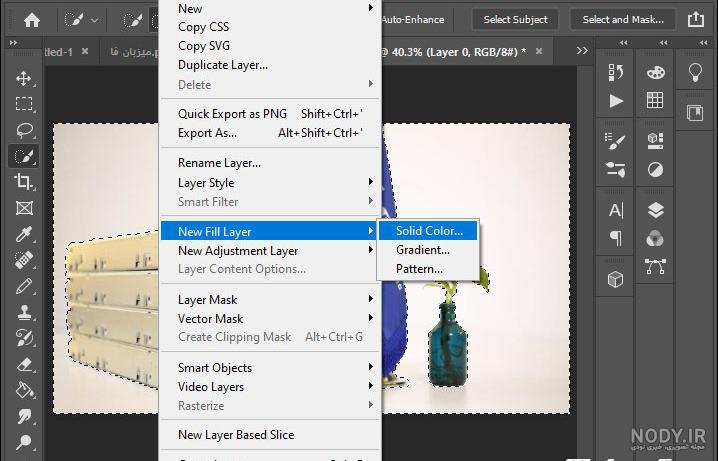Select the Rectangular Marquee tool
Screen dimensions: 718x461
(x=24, y=104)
